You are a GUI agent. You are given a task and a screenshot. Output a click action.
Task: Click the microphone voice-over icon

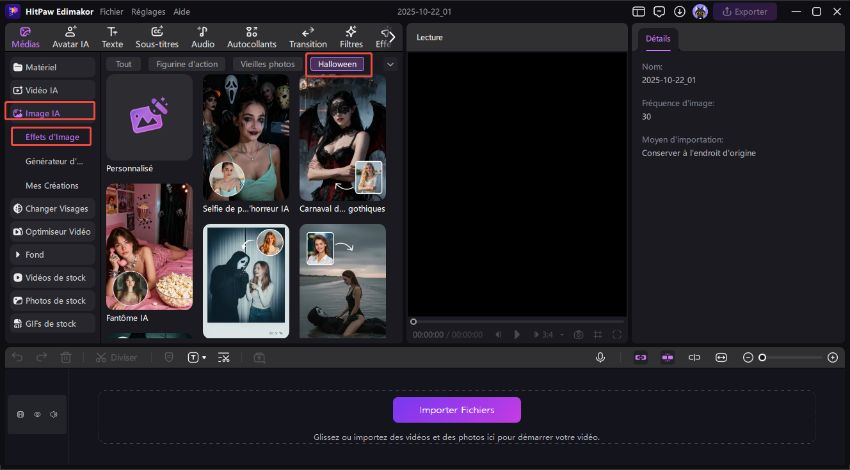600,357
